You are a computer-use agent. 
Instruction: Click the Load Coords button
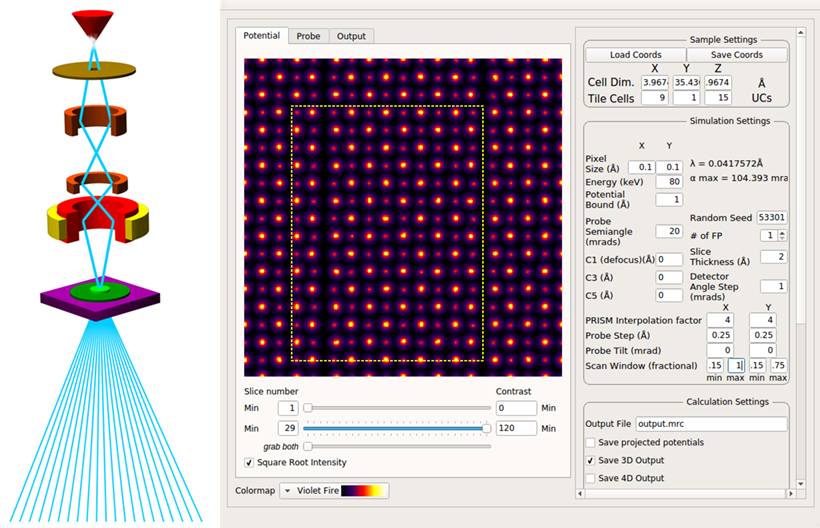coord(635,55)
